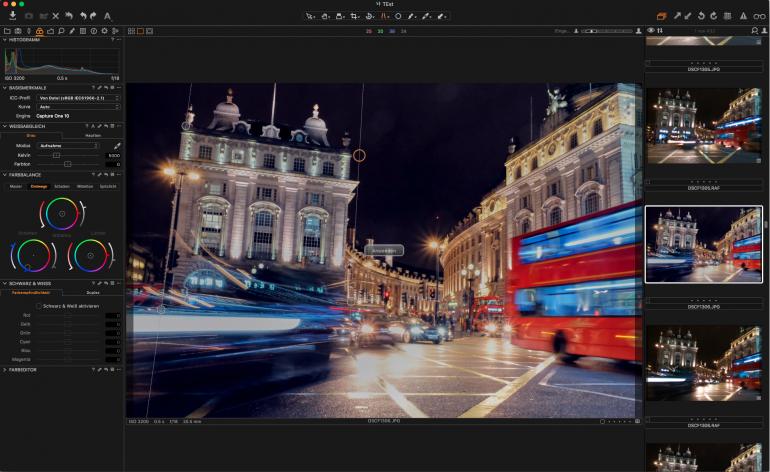Toggle the viewer filmstrip layout icon

pos(149,31)
